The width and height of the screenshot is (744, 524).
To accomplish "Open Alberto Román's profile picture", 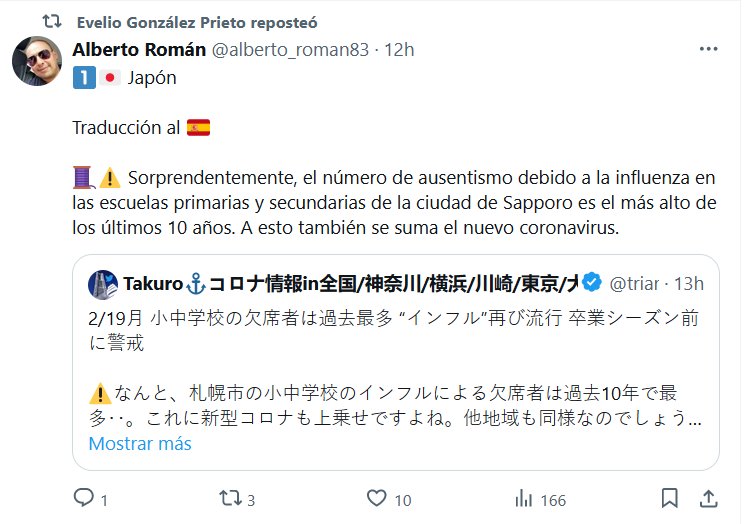I will (x=37, y=62).
